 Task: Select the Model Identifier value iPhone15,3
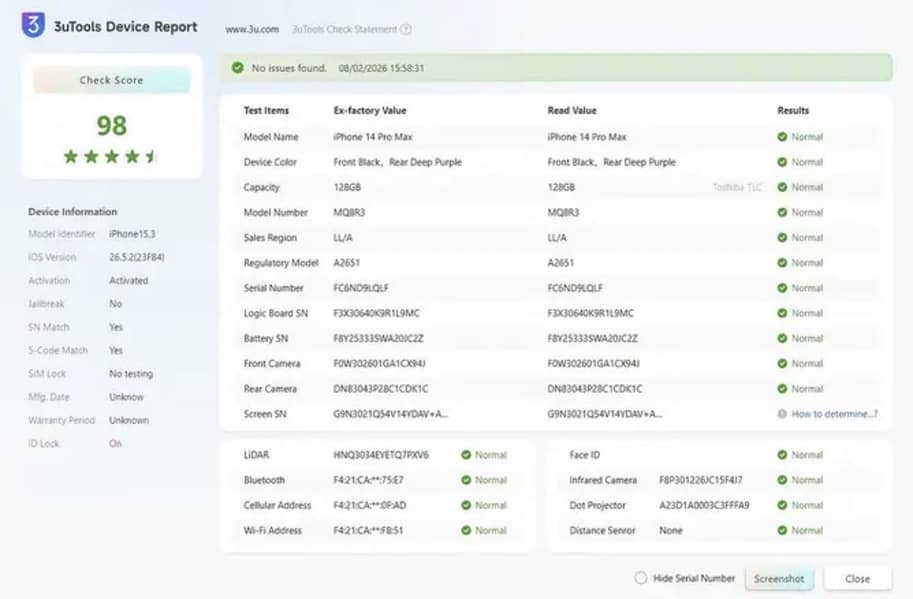coord(132,234)
